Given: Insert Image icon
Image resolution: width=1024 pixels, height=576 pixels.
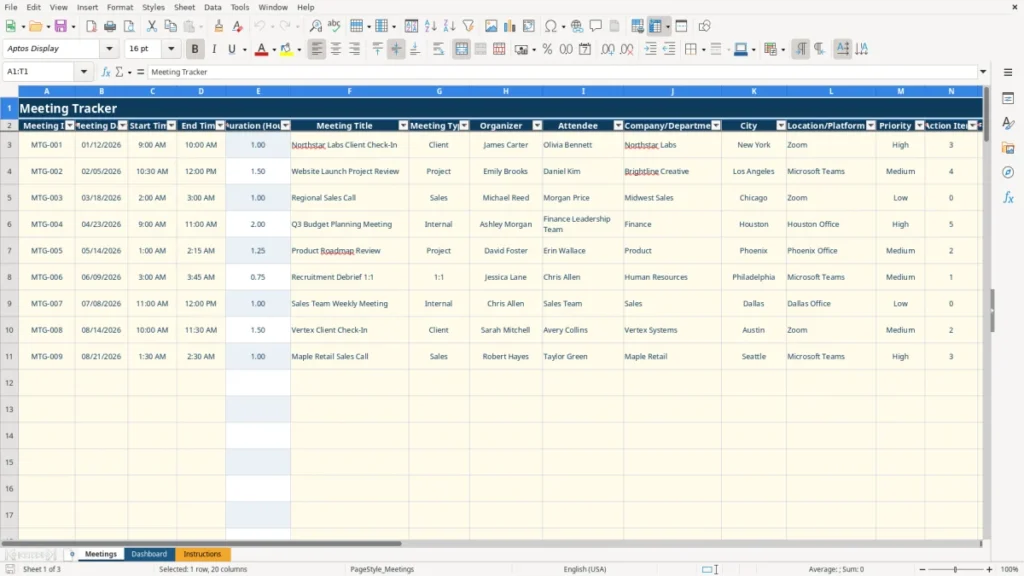Looking at the screenshot, I should tap(491, 26).
